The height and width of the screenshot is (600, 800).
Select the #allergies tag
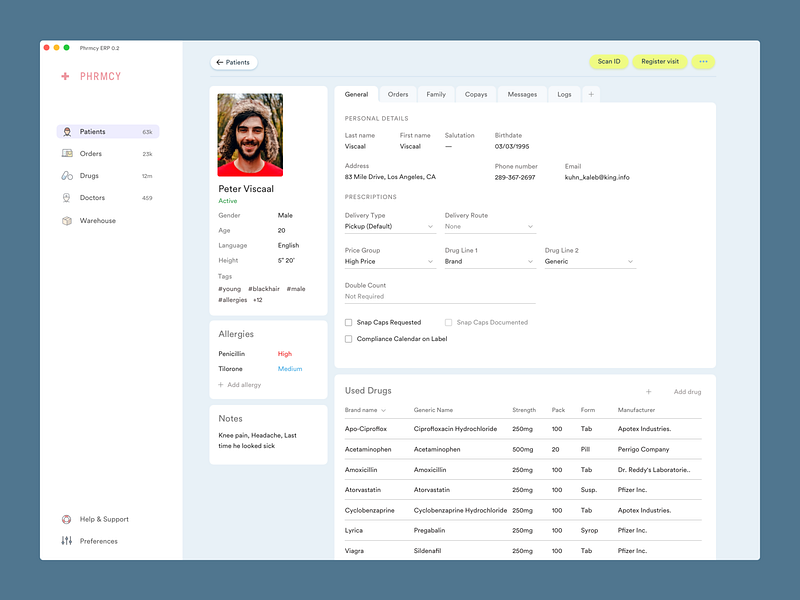point(233,300)
